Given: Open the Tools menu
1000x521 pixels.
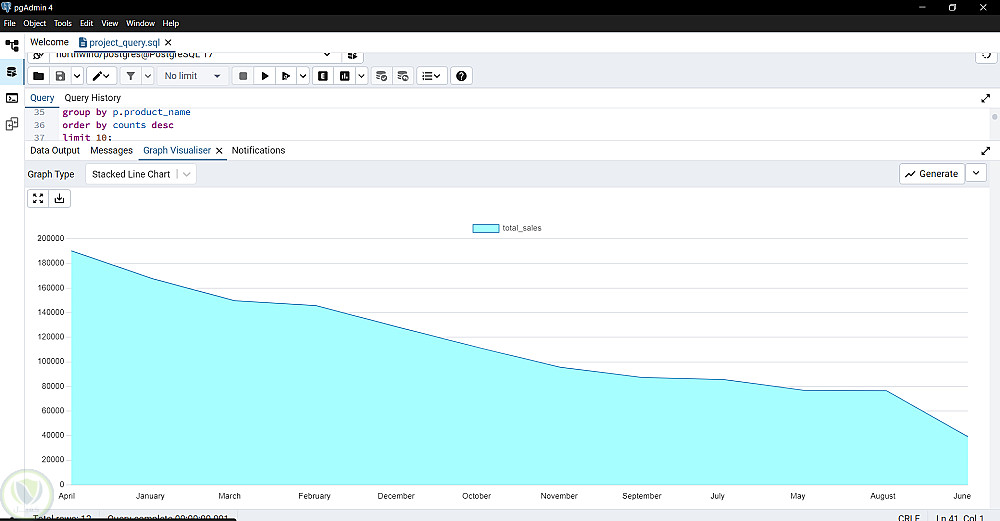Looking at the screenshot, I should pos(62,23).
